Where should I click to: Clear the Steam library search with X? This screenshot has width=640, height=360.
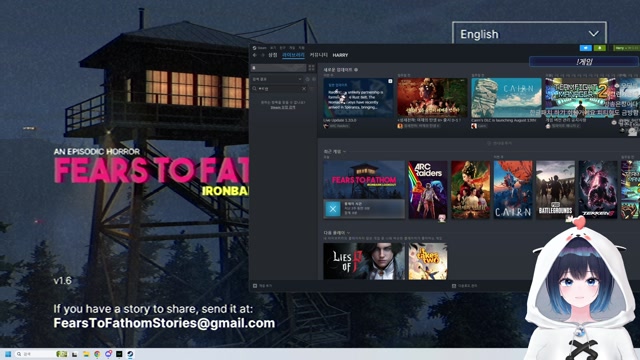click(x=304, y=88)
